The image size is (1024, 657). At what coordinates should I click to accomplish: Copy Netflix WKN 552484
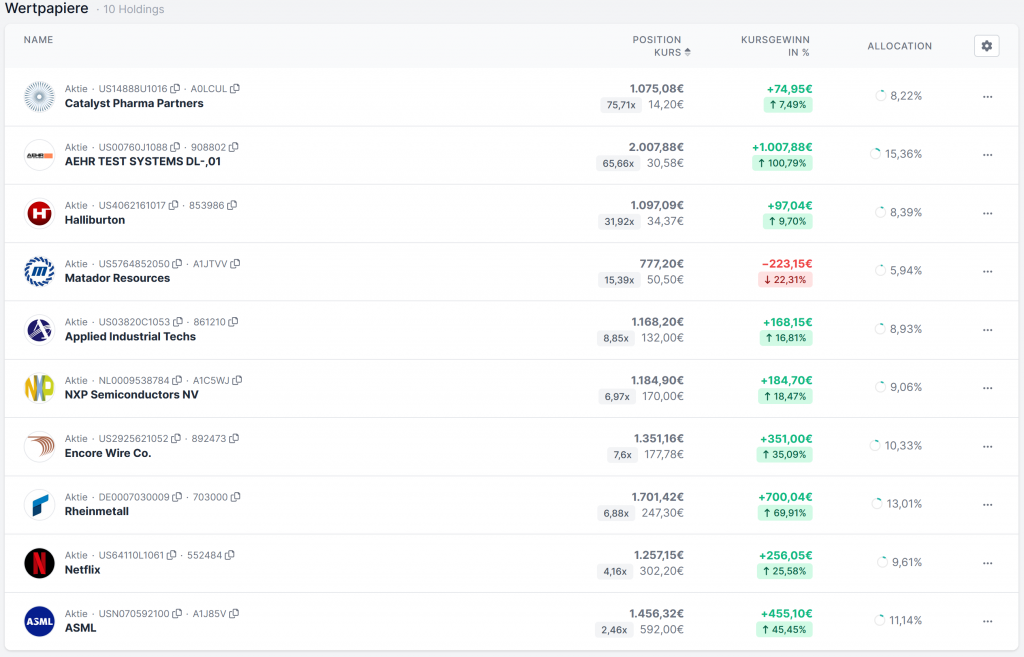click(229, 555)
